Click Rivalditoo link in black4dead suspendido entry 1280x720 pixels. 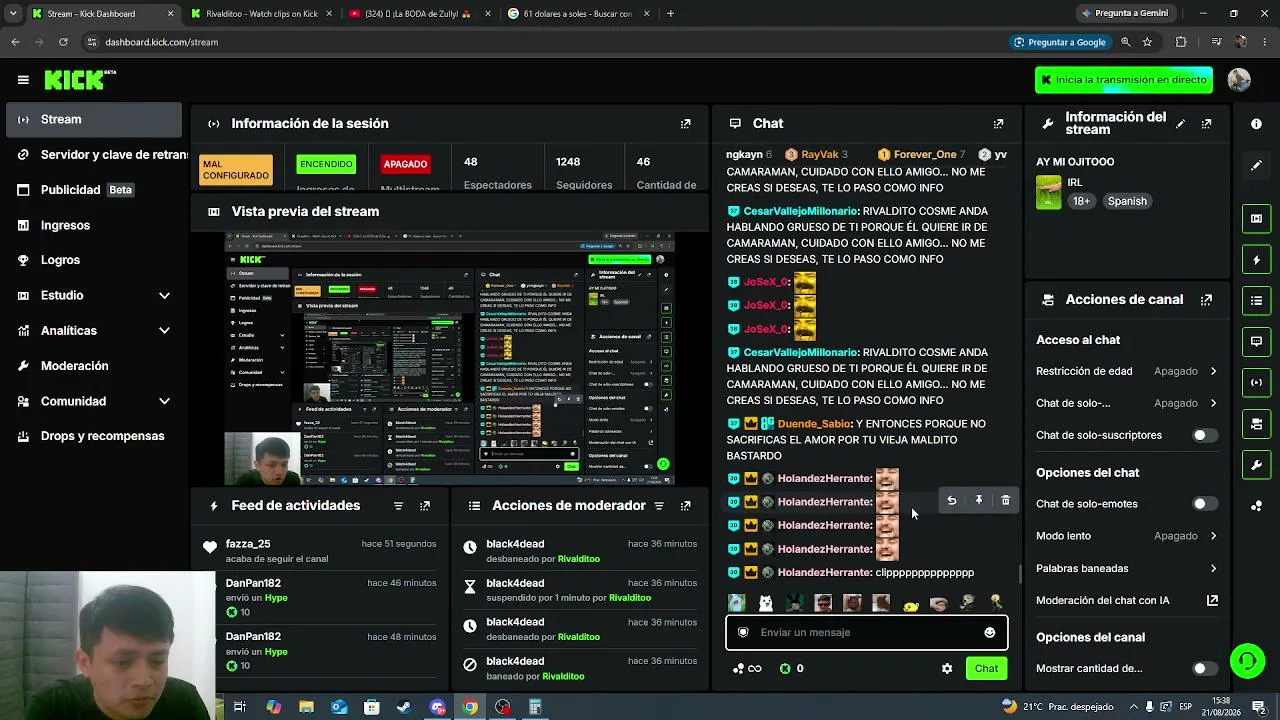[x=629, y=598]
